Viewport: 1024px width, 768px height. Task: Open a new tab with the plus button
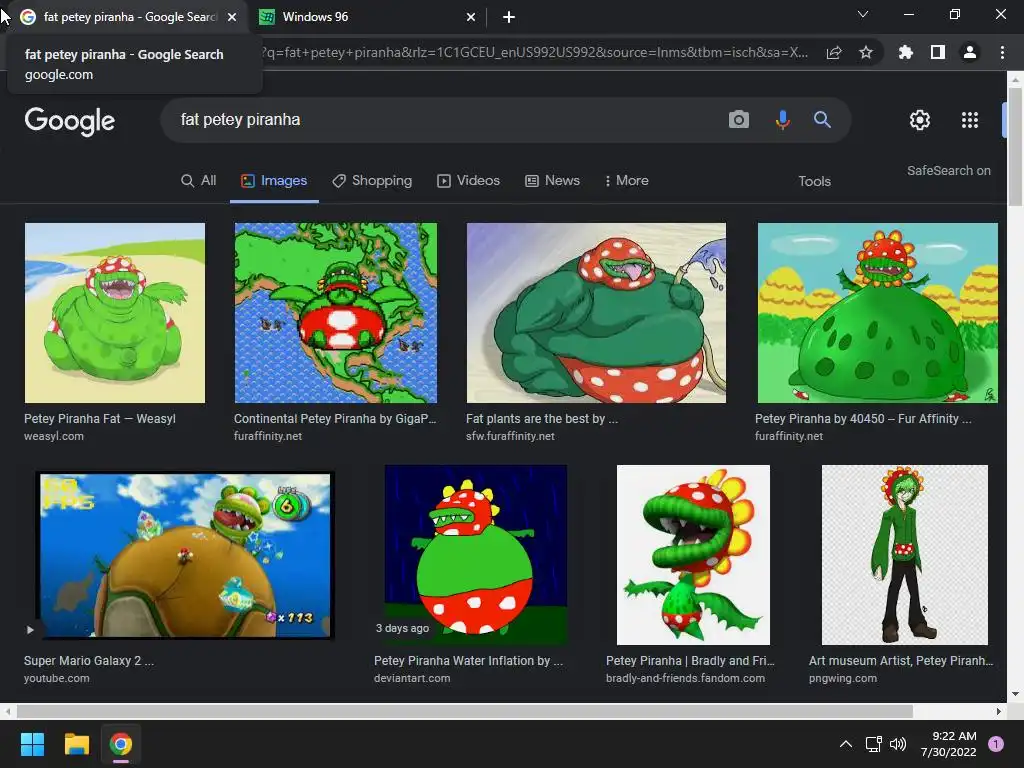(509, 17)
